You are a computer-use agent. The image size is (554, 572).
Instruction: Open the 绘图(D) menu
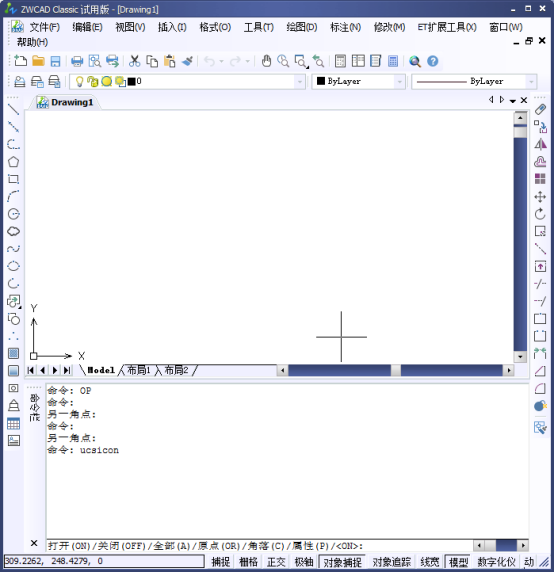[x=302, y=27]
